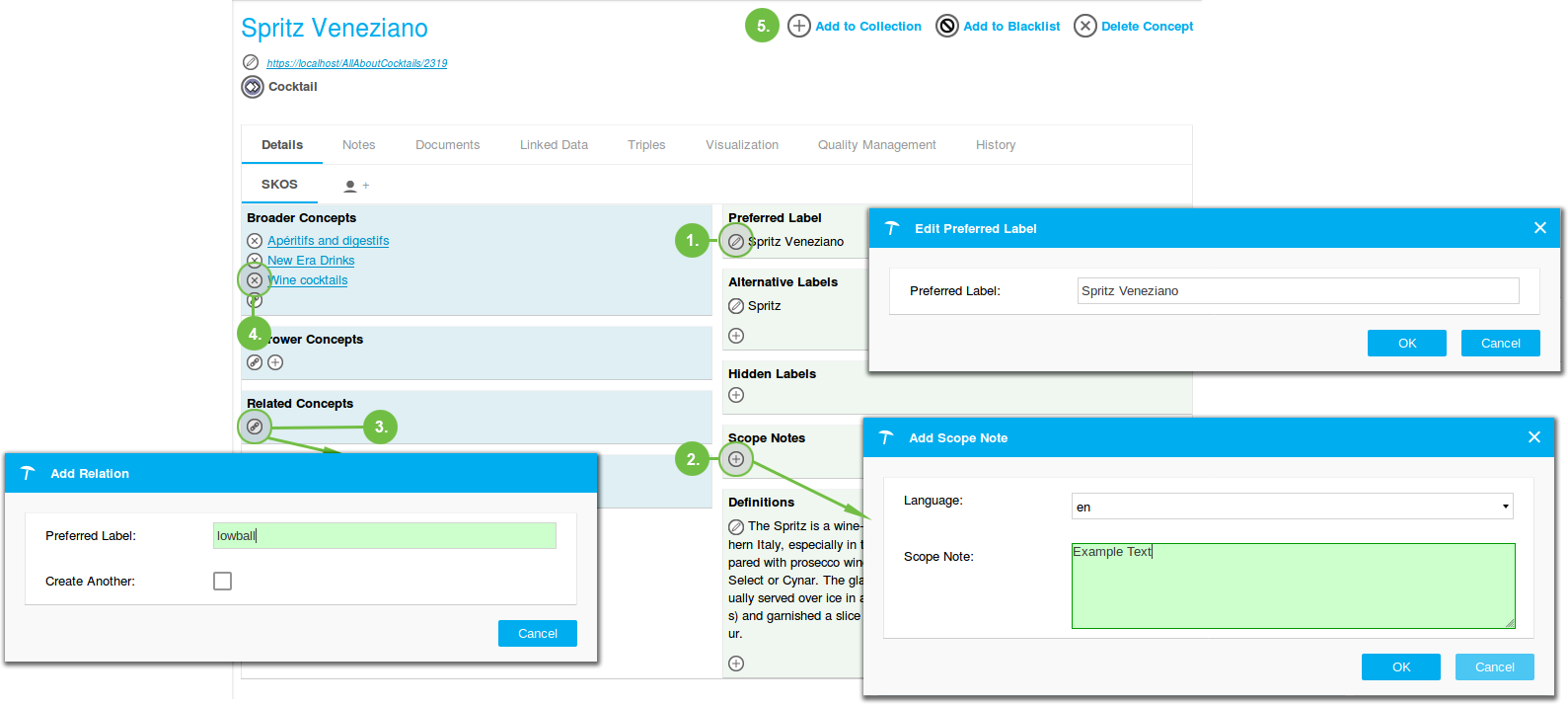
Task: Click plus icon under Narrower Concepts
Action: [275, 362]
